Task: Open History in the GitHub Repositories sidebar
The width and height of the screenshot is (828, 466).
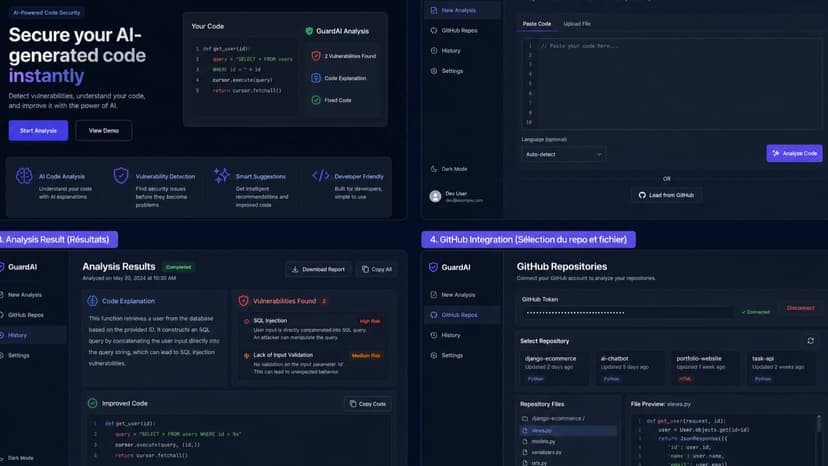Action: click(x=462, y=335)
